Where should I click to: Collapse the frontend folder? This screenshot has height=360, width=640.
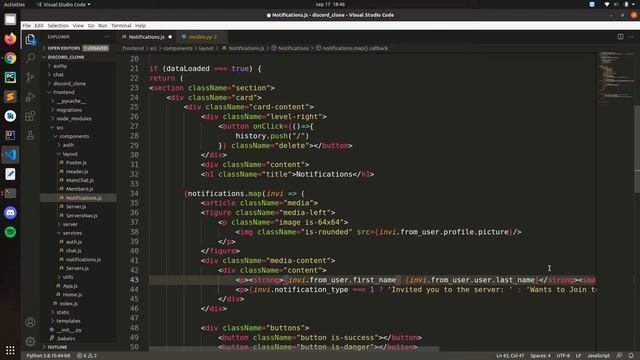tap(63, 92)
